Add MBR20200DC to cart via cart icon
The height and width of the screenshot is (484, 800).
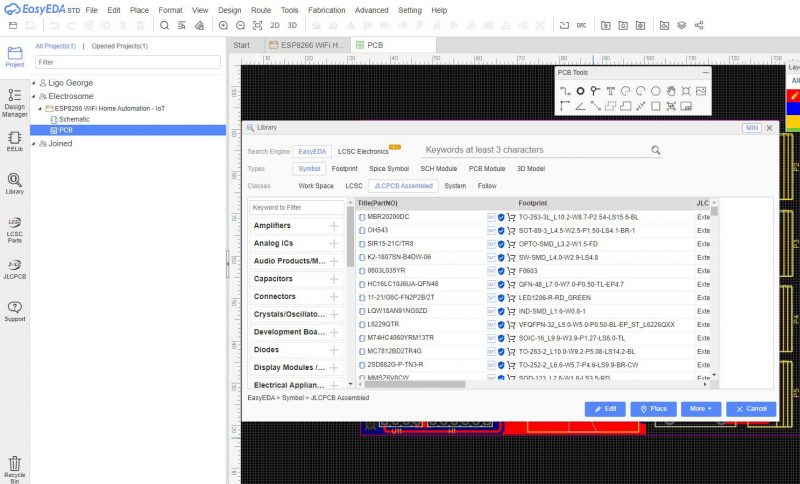[511, 216]
